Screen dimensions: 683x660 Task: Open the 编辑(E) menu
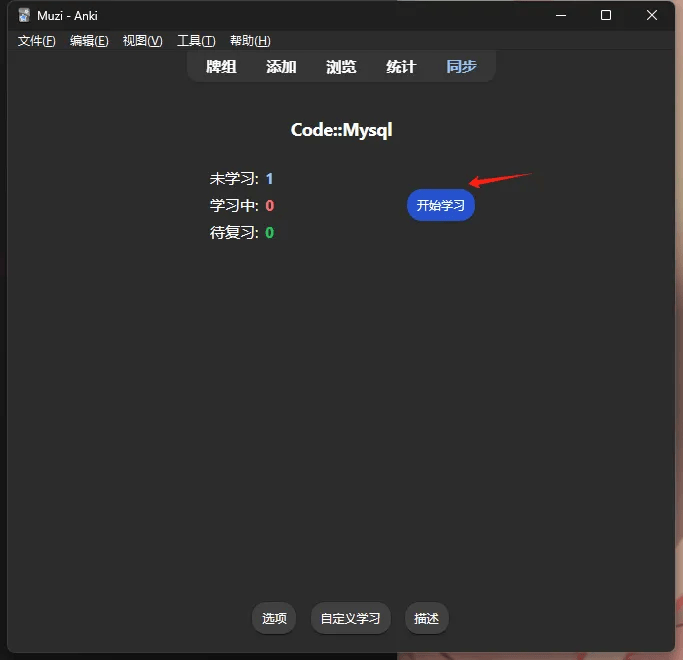click(89, 41)
